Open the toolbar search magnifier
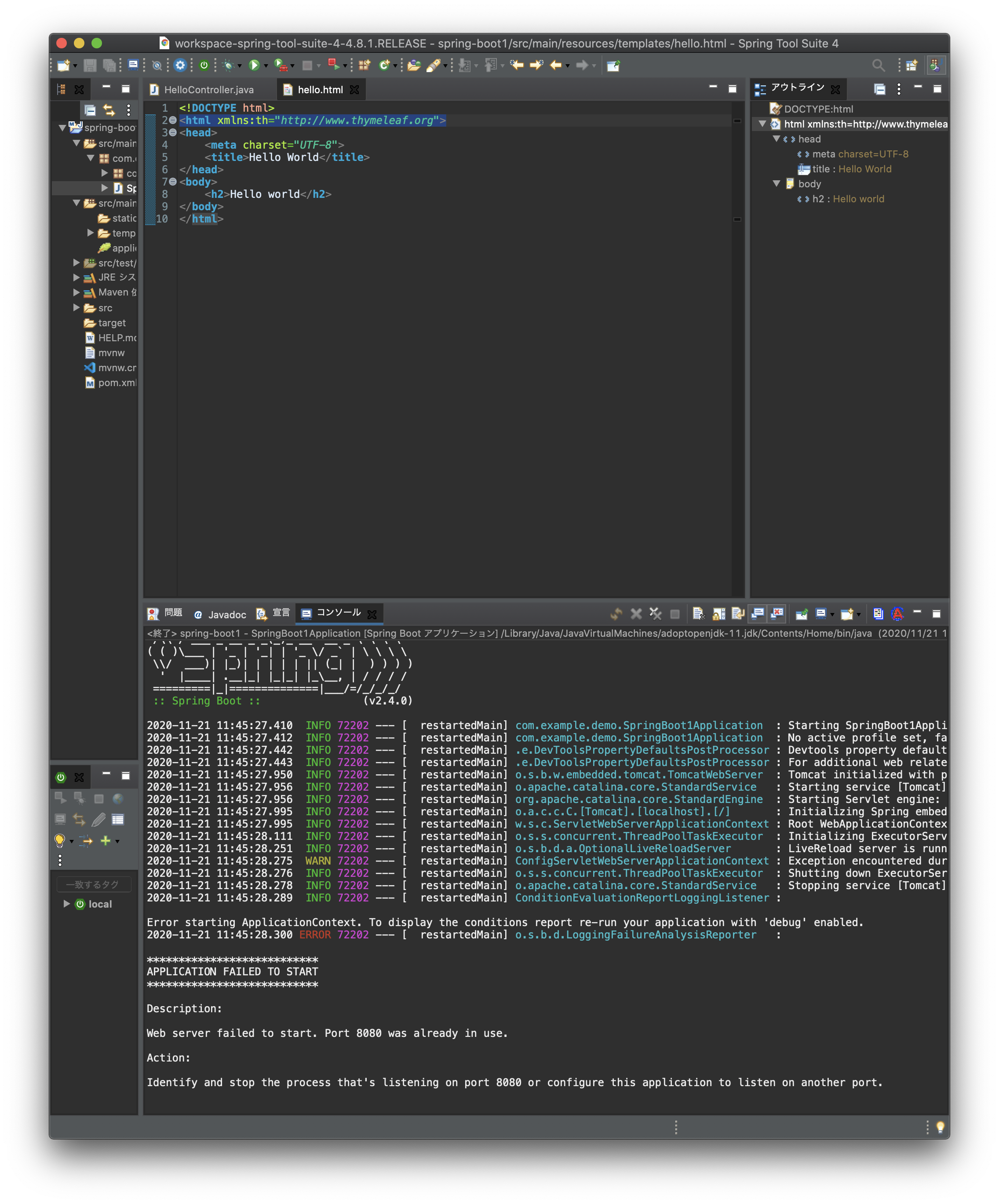 [x=878, y=66]
